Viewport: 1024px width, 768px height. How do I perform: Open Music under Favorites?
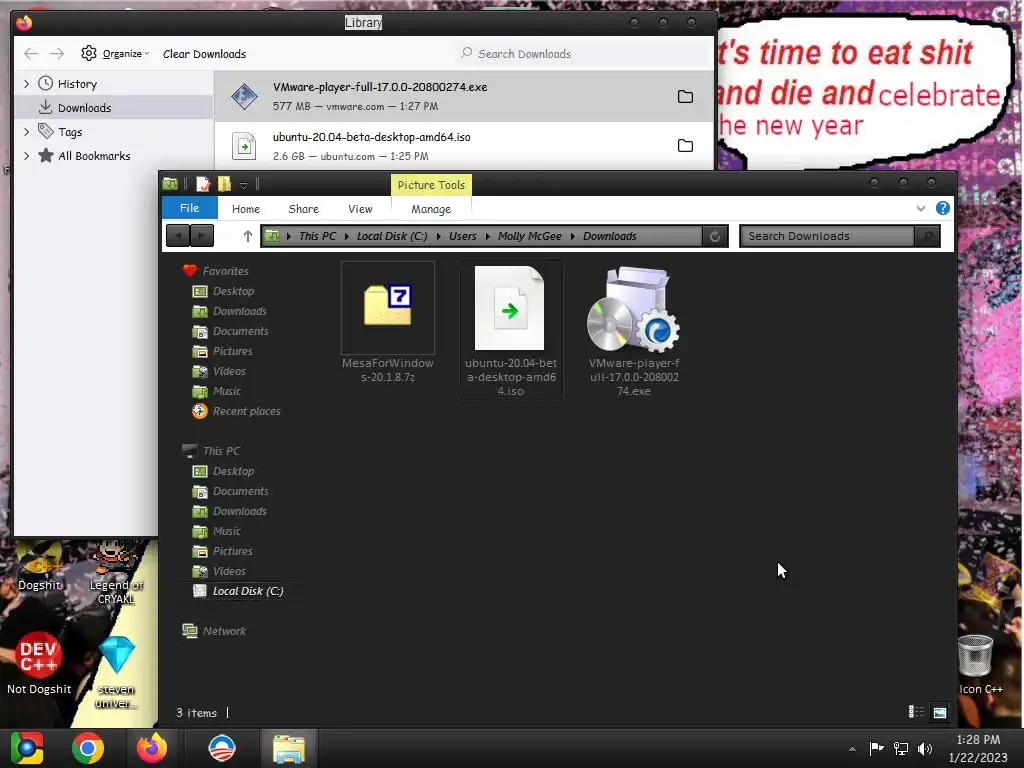(216, 391)
